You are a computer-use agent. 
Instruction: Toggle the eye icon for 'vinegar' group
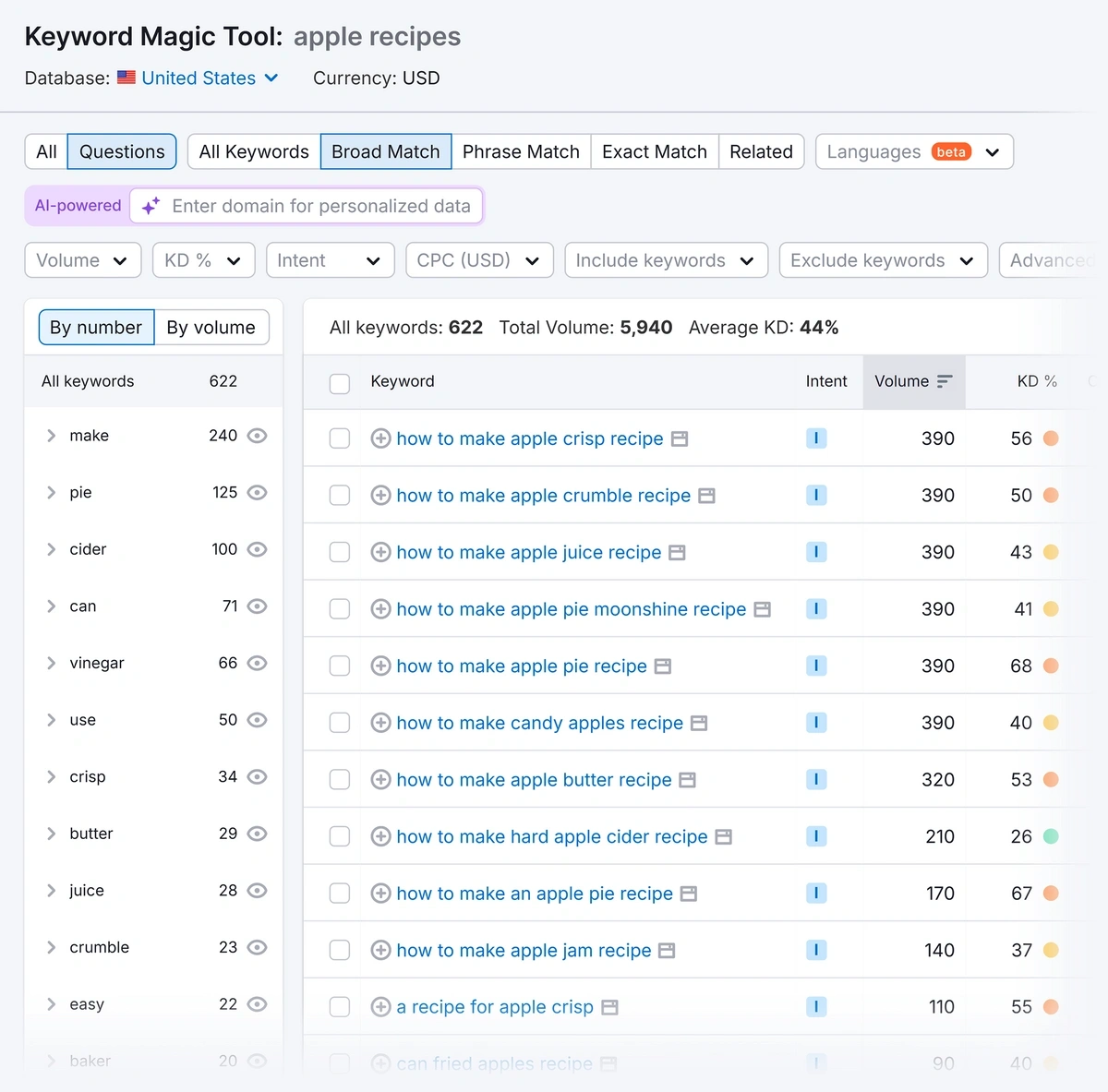click(x=258, y=663)
